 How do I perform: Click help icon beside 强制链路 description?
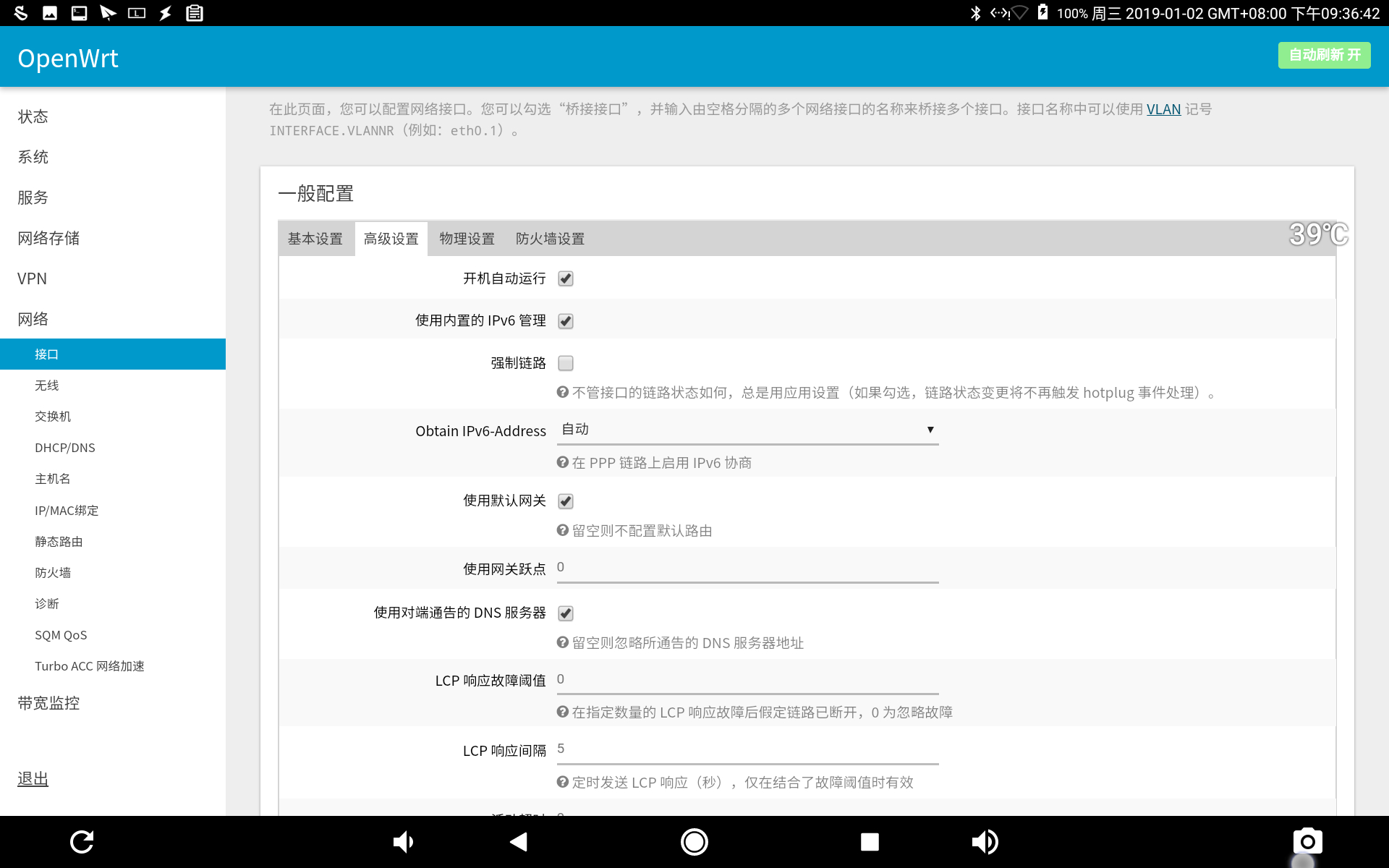pos(562,392)
